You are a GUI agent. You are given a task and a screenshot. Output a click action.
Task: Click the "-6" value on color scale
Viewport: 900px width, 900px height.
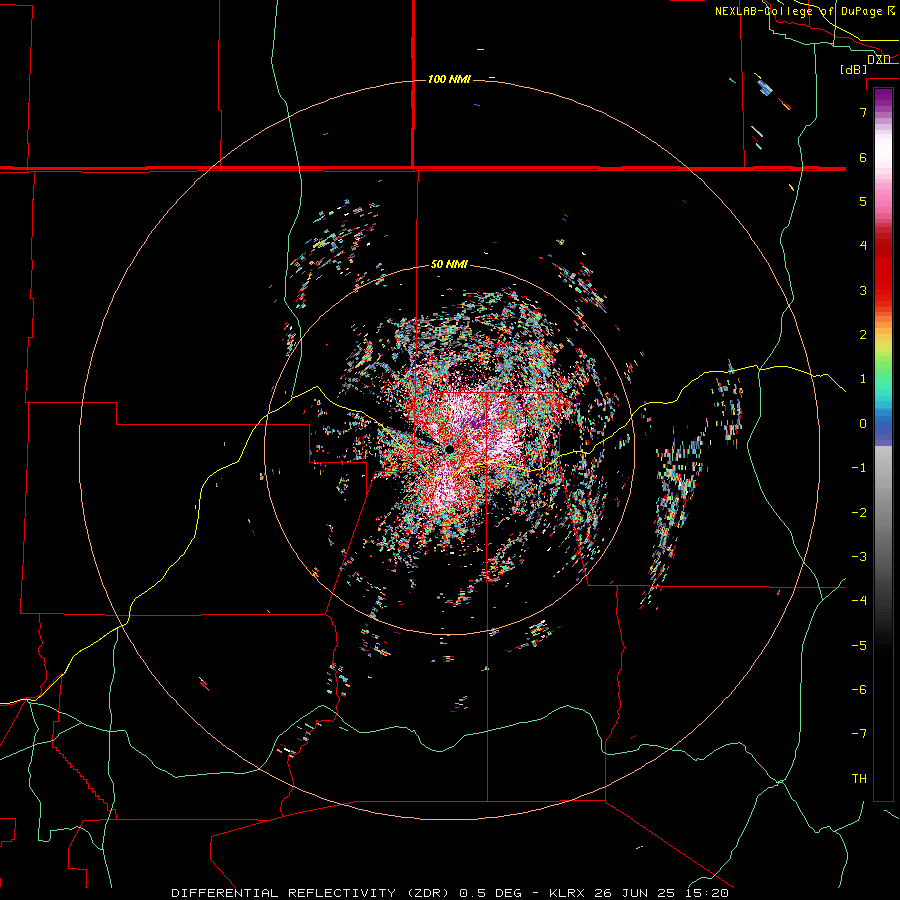[x=859, y=690]
